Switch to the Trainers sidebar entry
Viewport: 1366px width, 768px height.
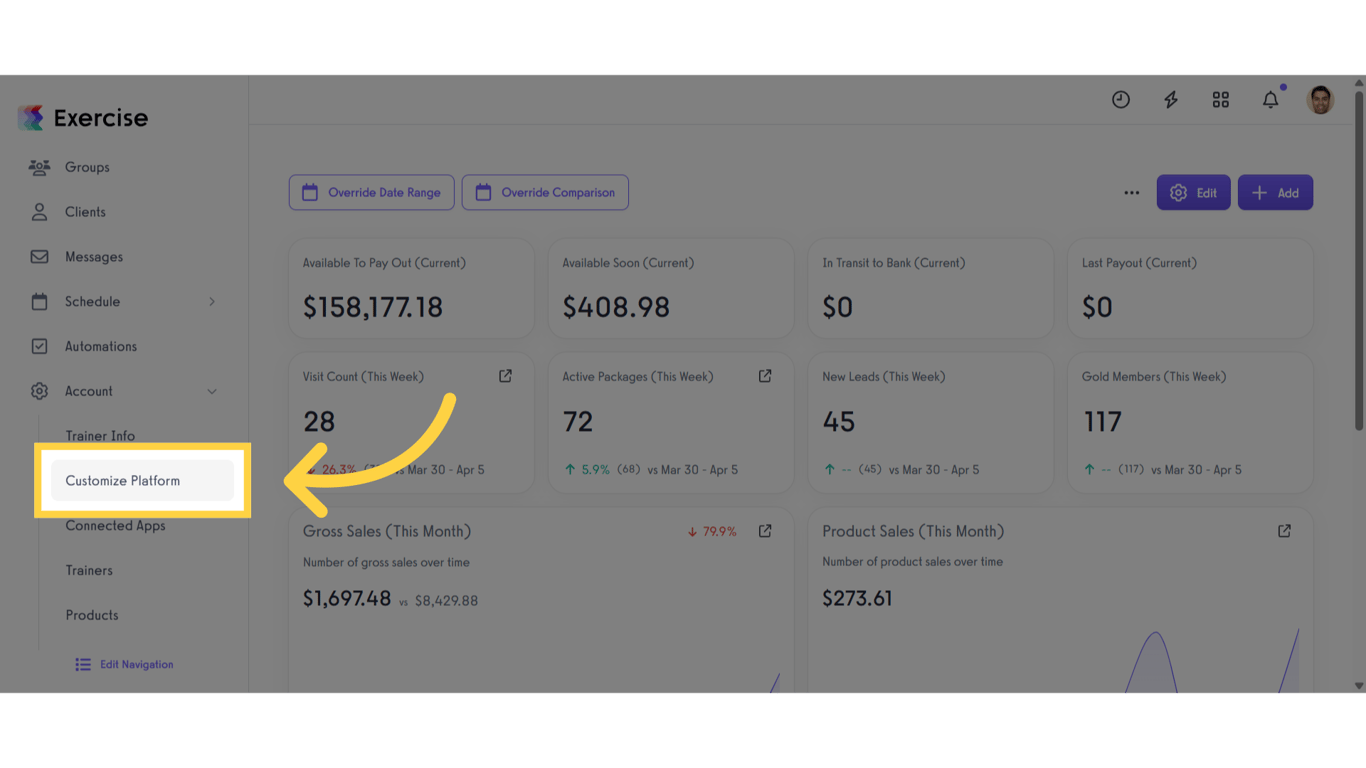89,570
